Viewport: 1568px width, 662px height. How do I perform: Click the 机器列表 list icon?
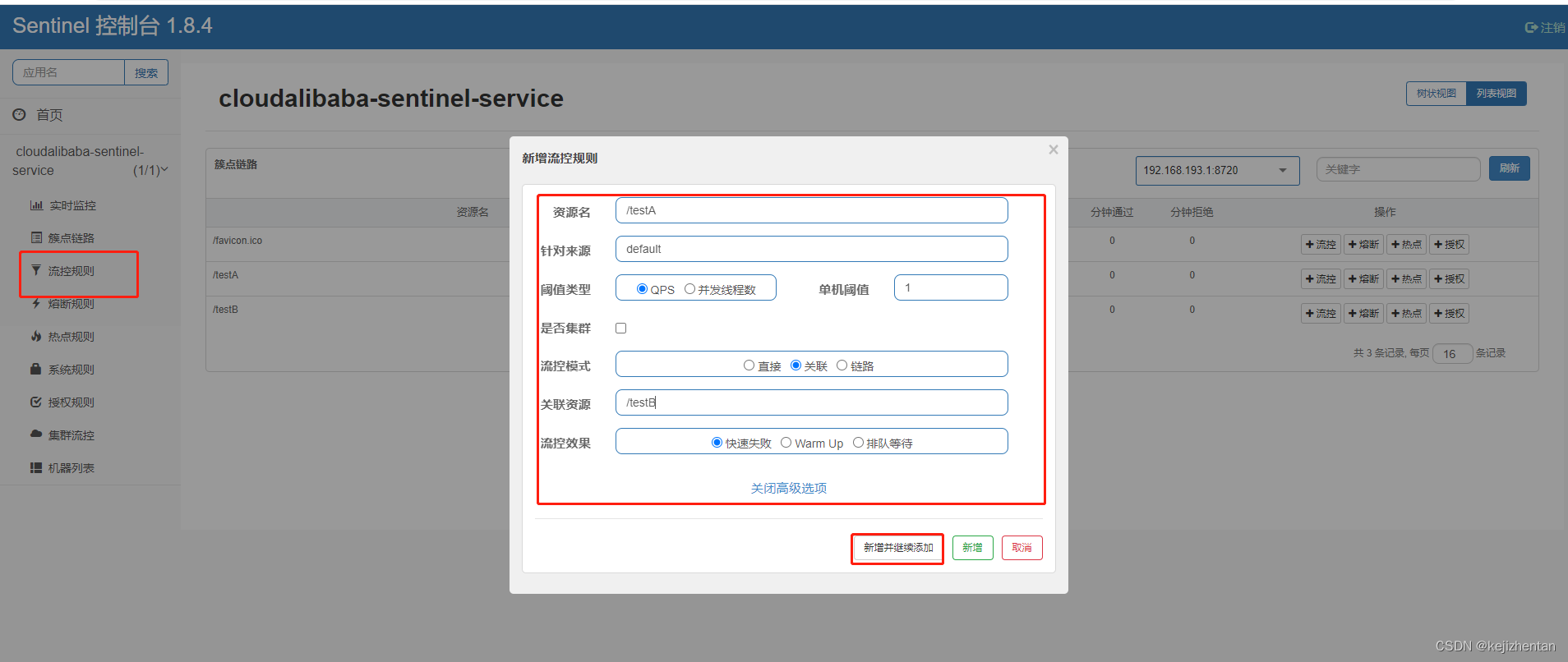click(36, 467)
